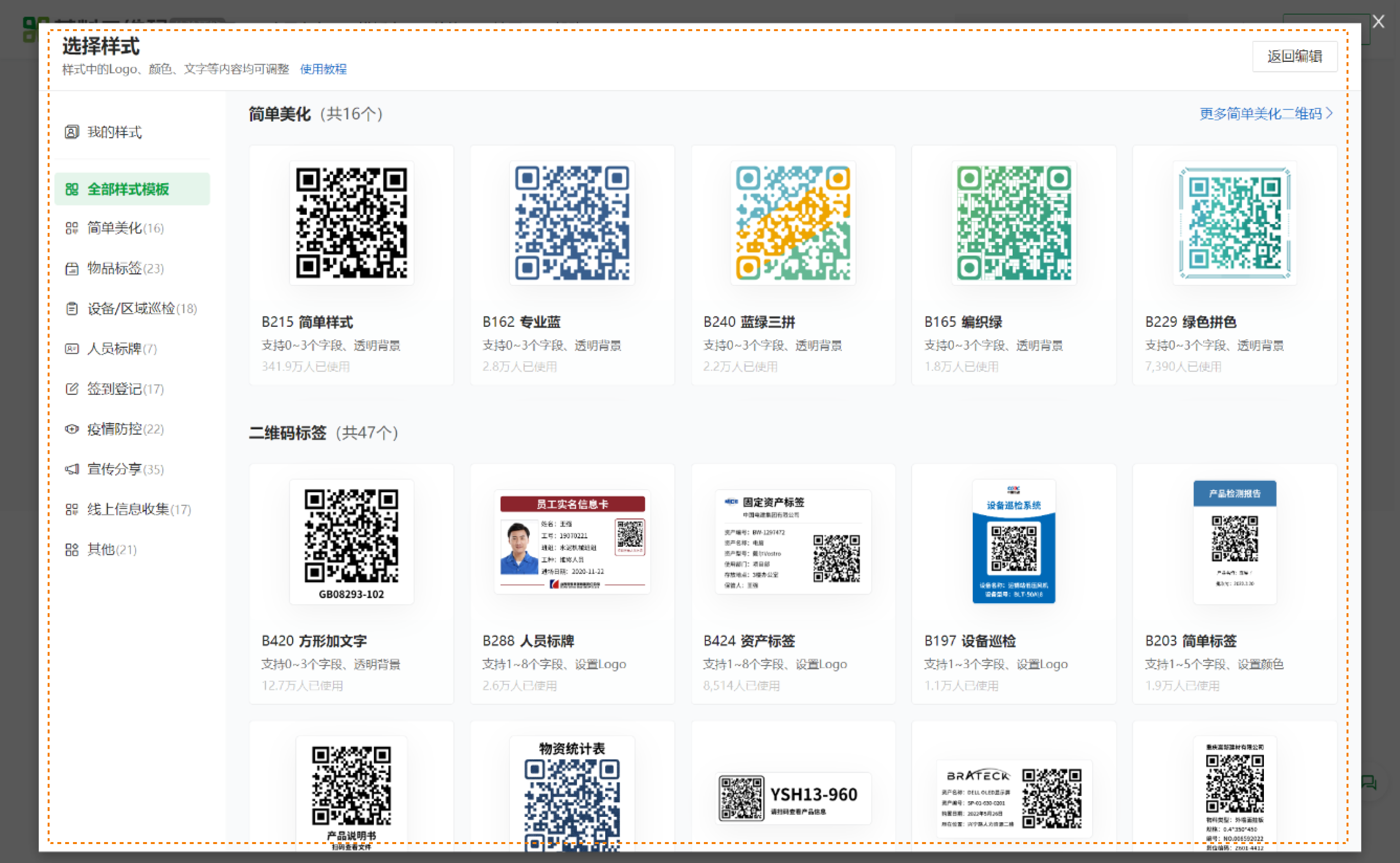This screenshot has width=1400, height=863.
Task: Click the 宣传分享 megaphone icon
Action: pyautogui.click(x=71, y=469)
